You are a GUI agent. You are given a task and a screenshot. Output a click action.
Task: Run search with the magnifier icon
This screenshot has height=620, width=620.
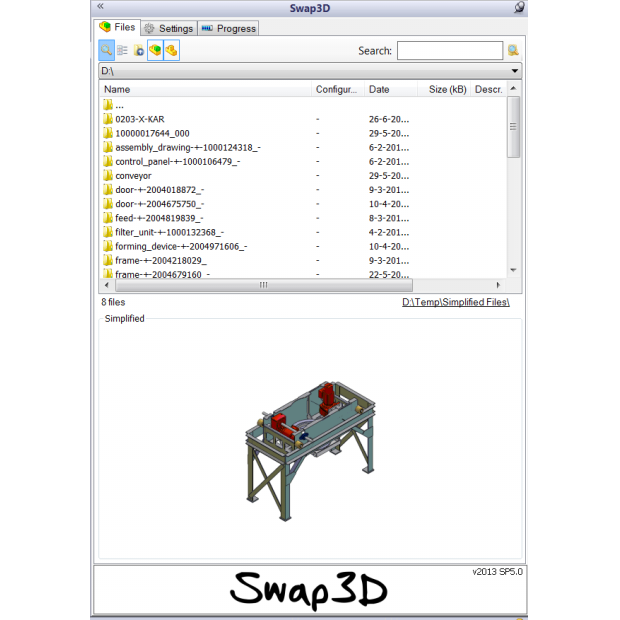pyautogui.click(x=513, y=50)
